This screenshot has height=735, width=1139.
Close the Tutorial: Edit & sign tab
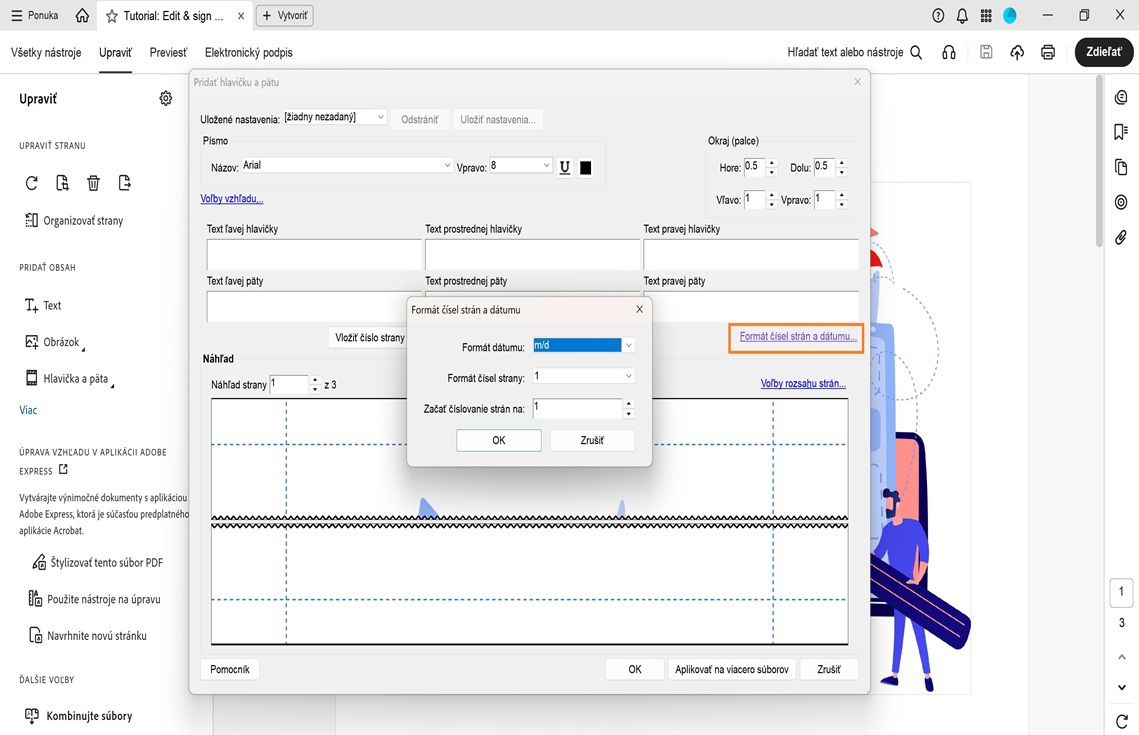coord(241,16)
